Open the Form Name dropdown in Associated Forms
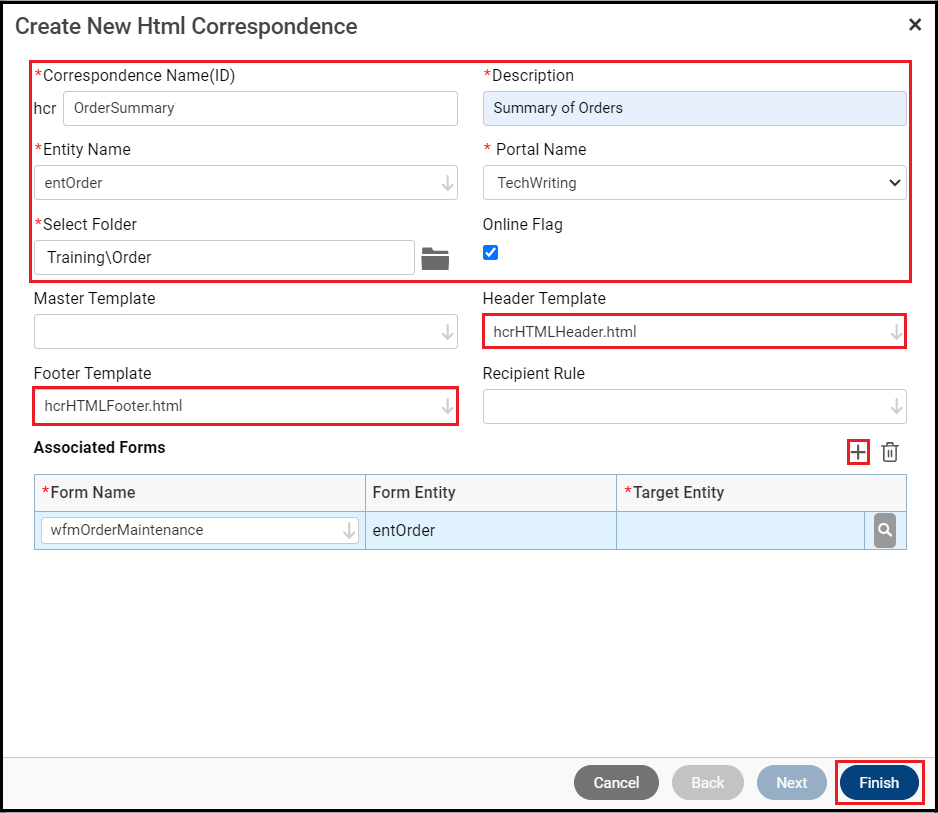Viewport: 938px width, 813px height. pos(349,530)
